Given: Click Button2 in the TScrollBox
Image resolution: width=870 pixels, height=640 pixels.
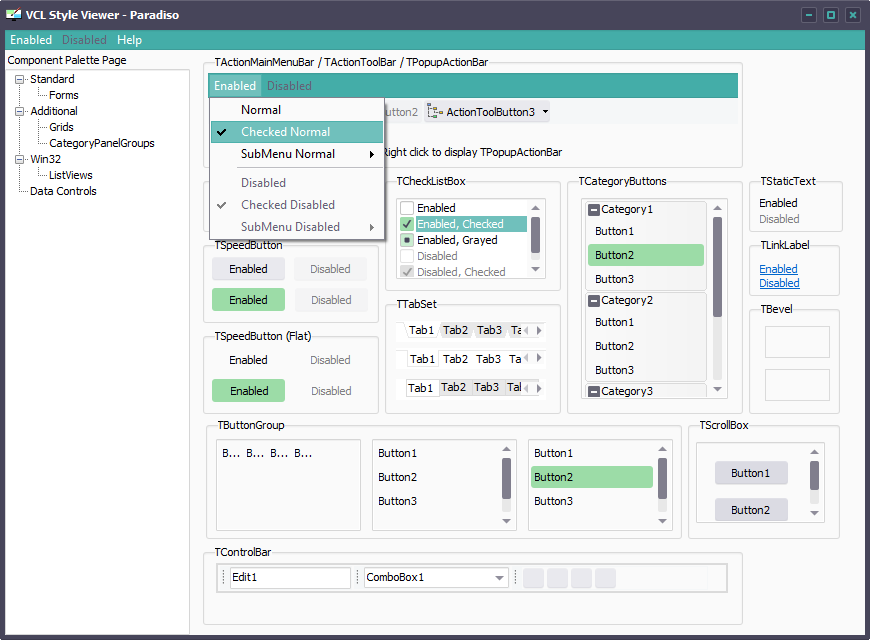Looking at the screenshot, I should pyautogui.click(x=751, y=510).
